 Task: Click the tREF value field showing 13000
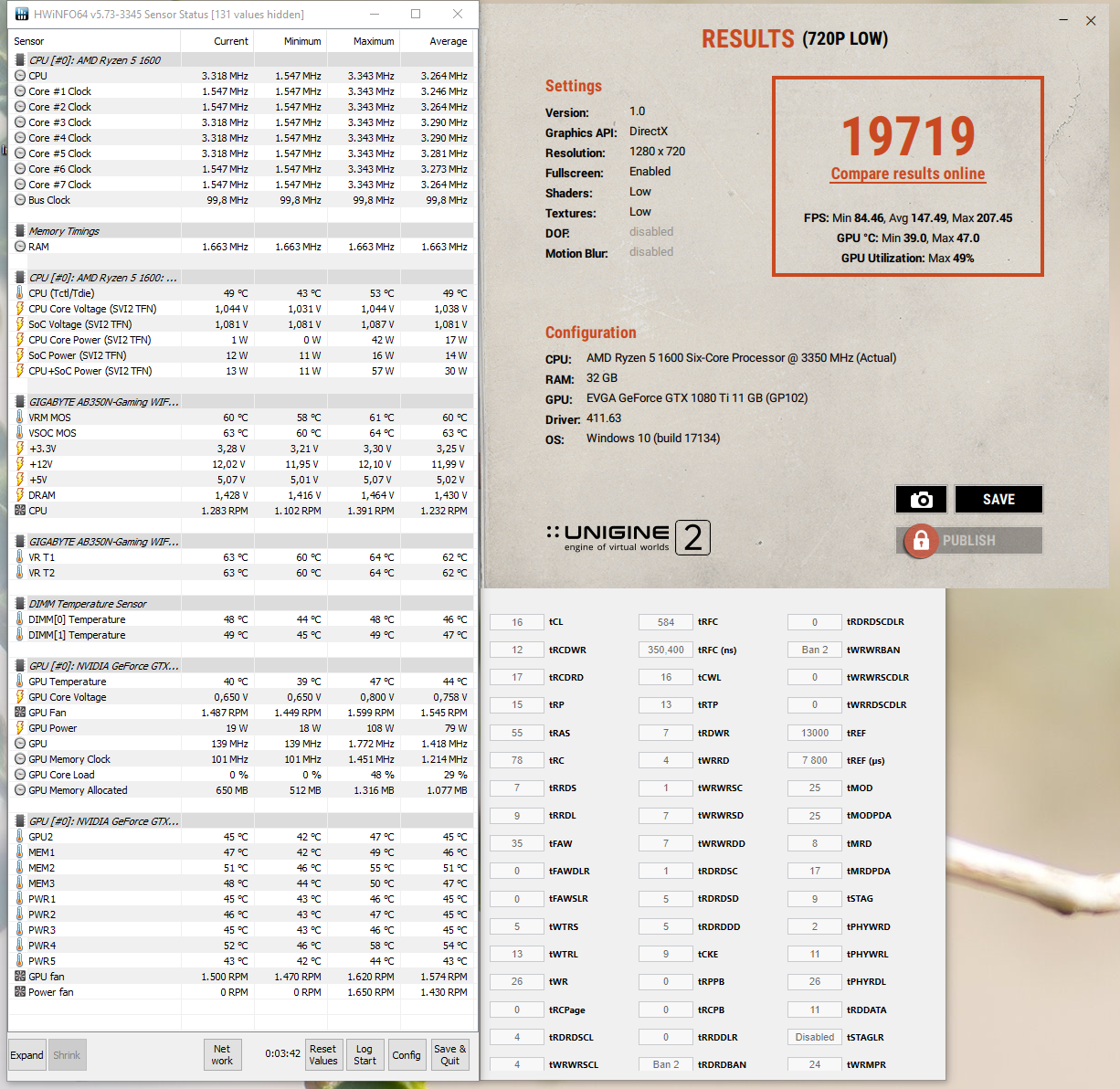tap(815, 733)
